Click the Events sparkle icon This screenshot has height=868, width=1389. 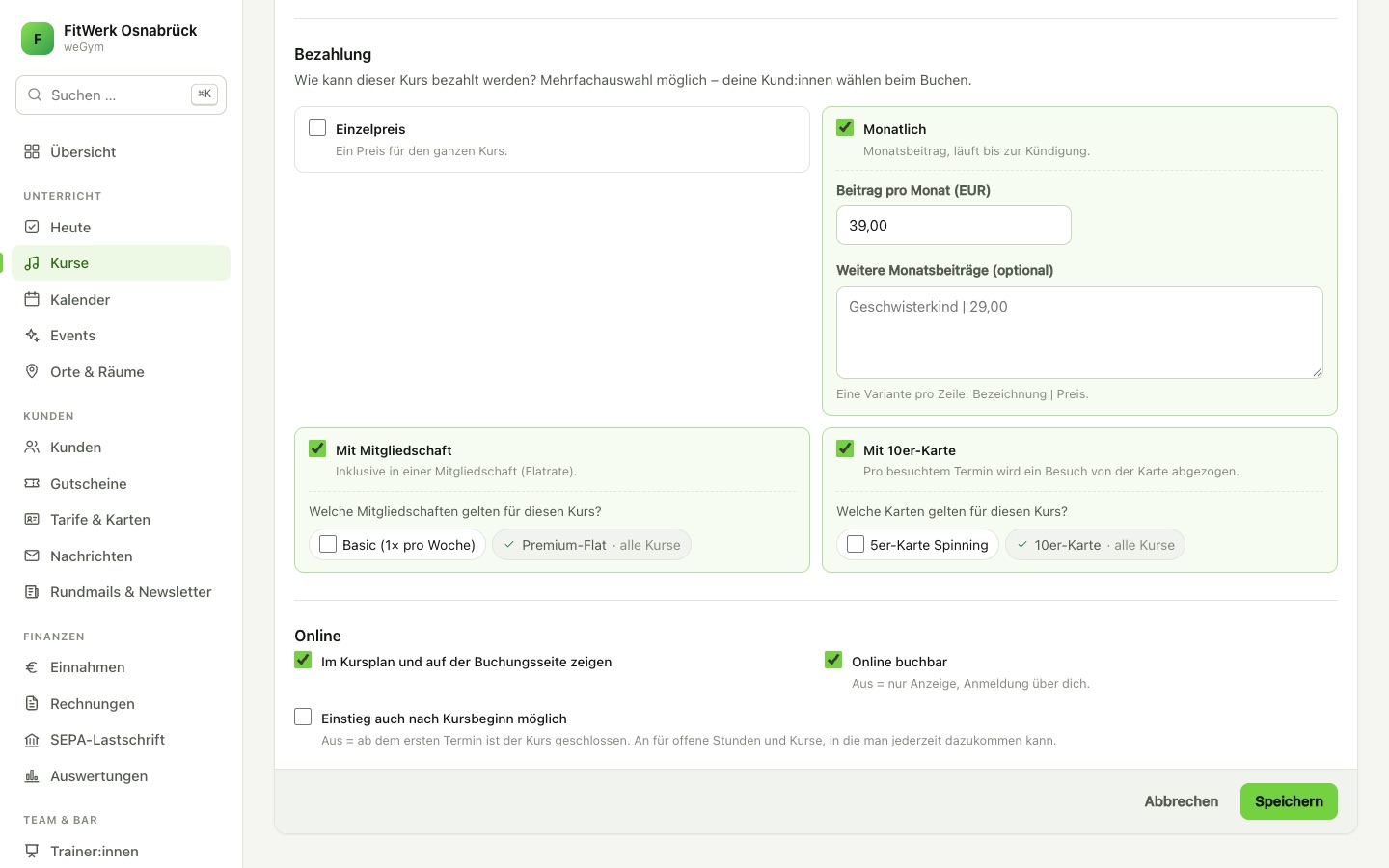[x=32, y=336]
